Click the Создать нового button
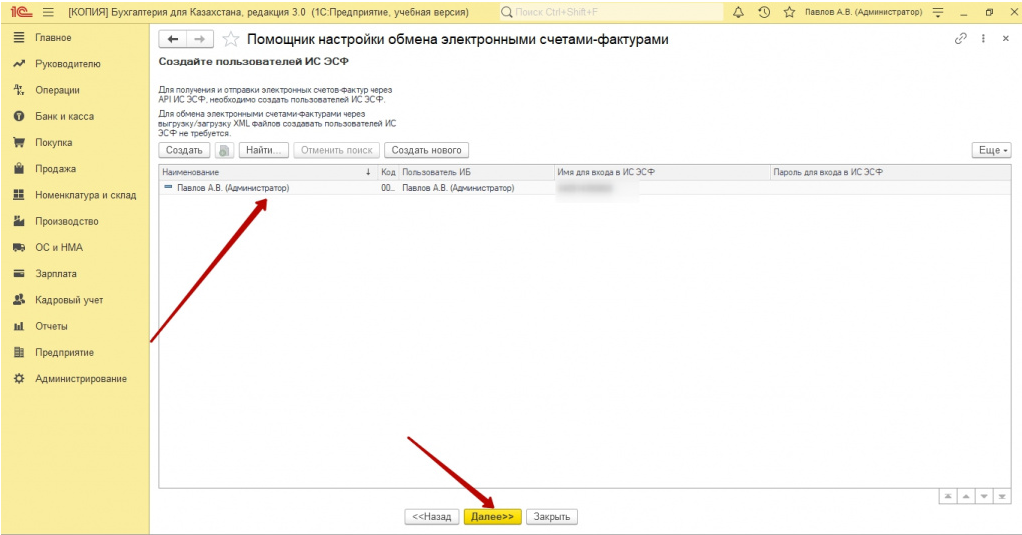This screenshot has width=1022, height=535. [425, 150]
